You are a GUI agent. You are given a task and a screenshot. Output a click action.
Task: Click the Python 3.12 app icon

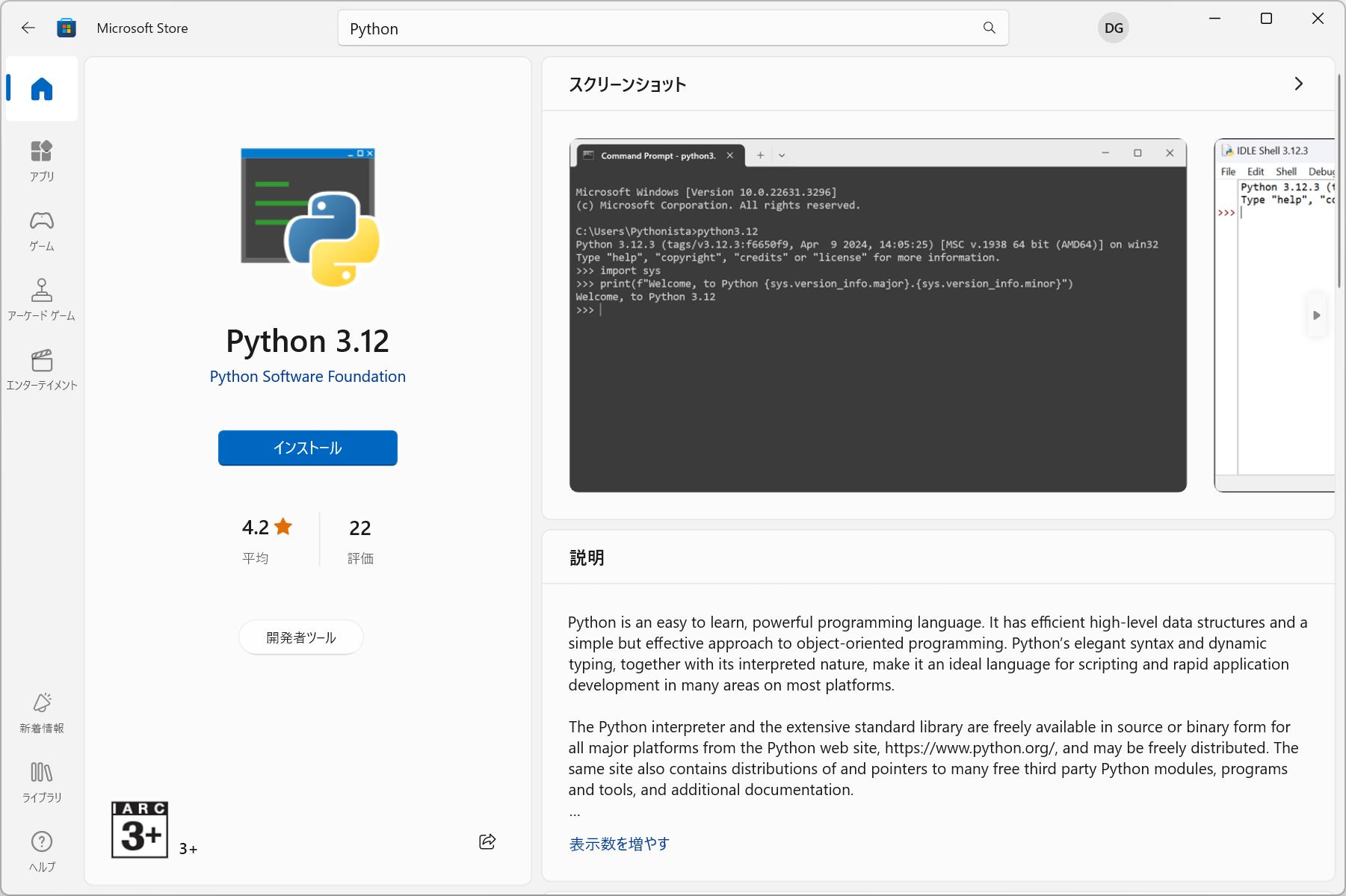point(309,217)
